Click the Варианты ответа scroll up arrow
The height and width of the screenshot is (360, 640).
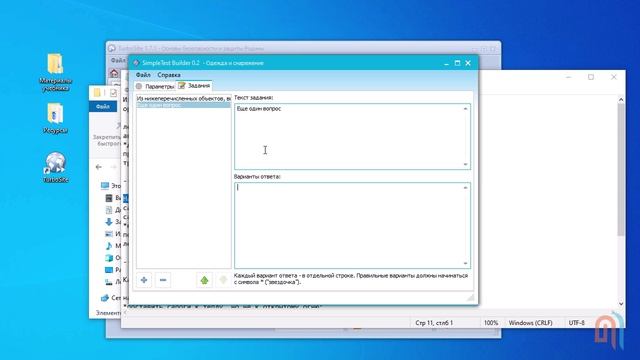coord(465,188)
